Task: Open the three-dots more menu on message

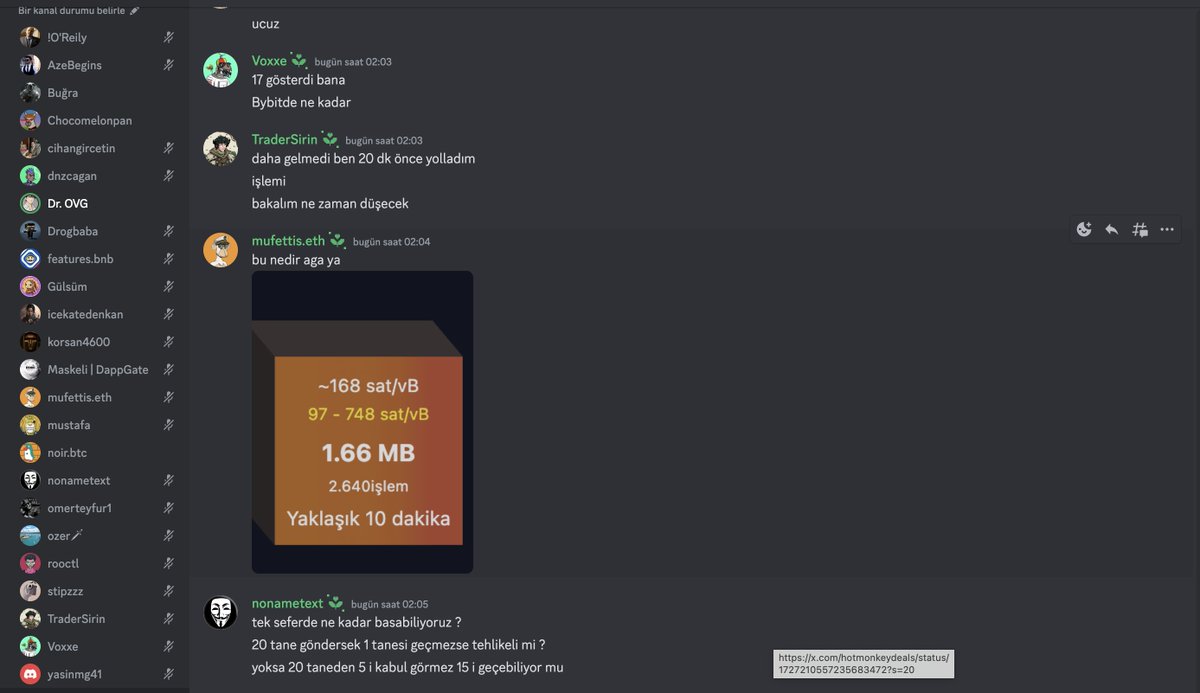Action: 1167,229
